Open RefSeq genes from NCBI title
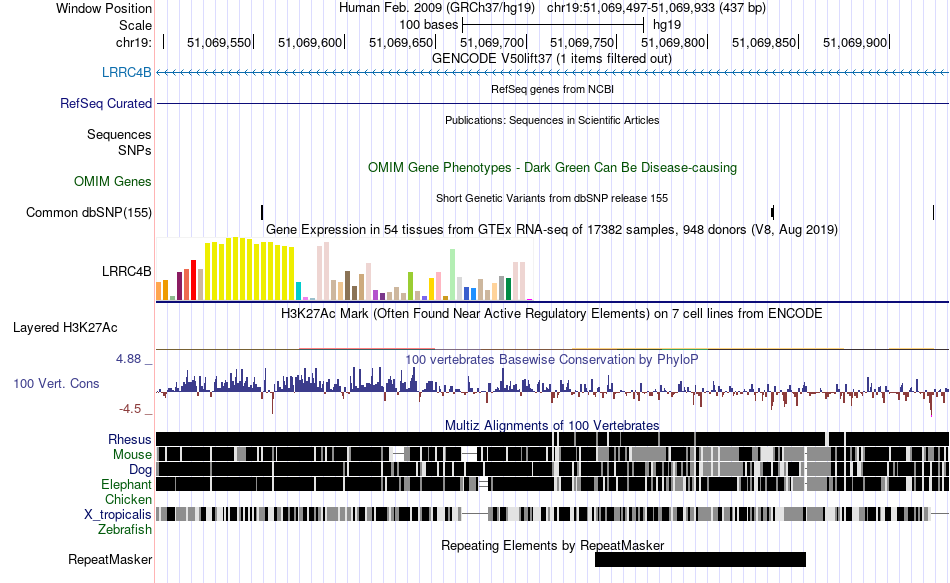 [x=552, y=89]
